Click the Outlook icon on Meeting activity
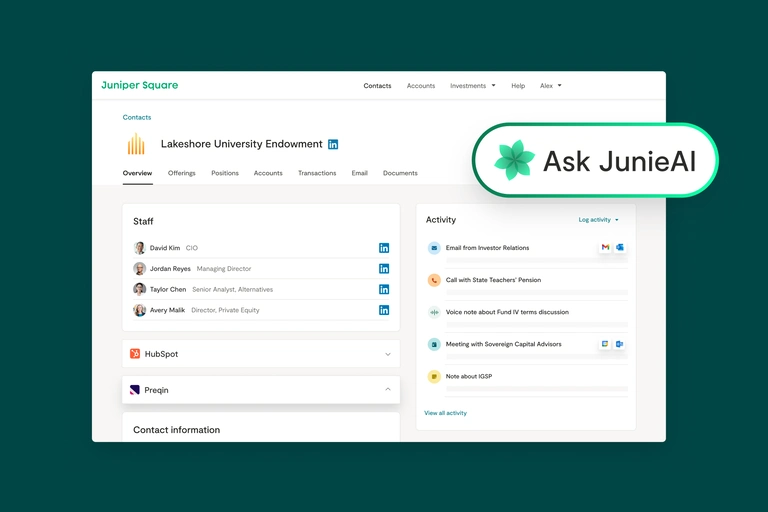The height and width of the screenshot is (512, 768). [x=620, y=344]
